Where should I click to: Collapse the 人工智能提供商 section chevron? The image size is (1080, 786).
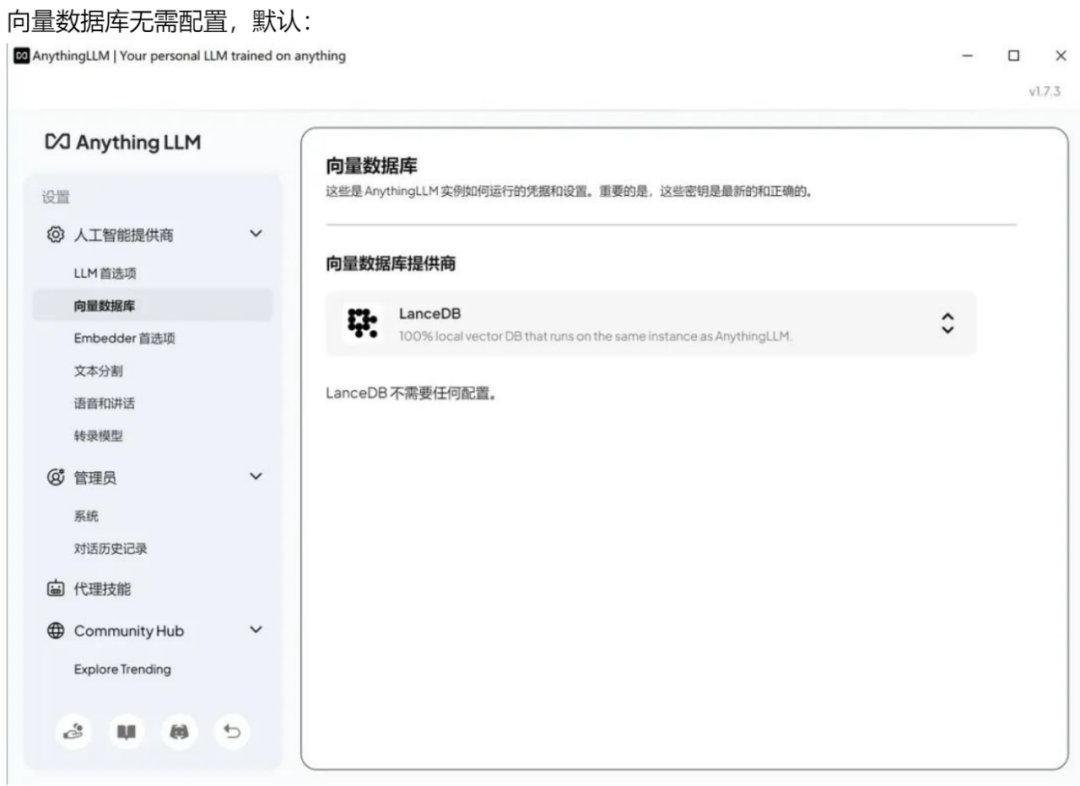256,234
